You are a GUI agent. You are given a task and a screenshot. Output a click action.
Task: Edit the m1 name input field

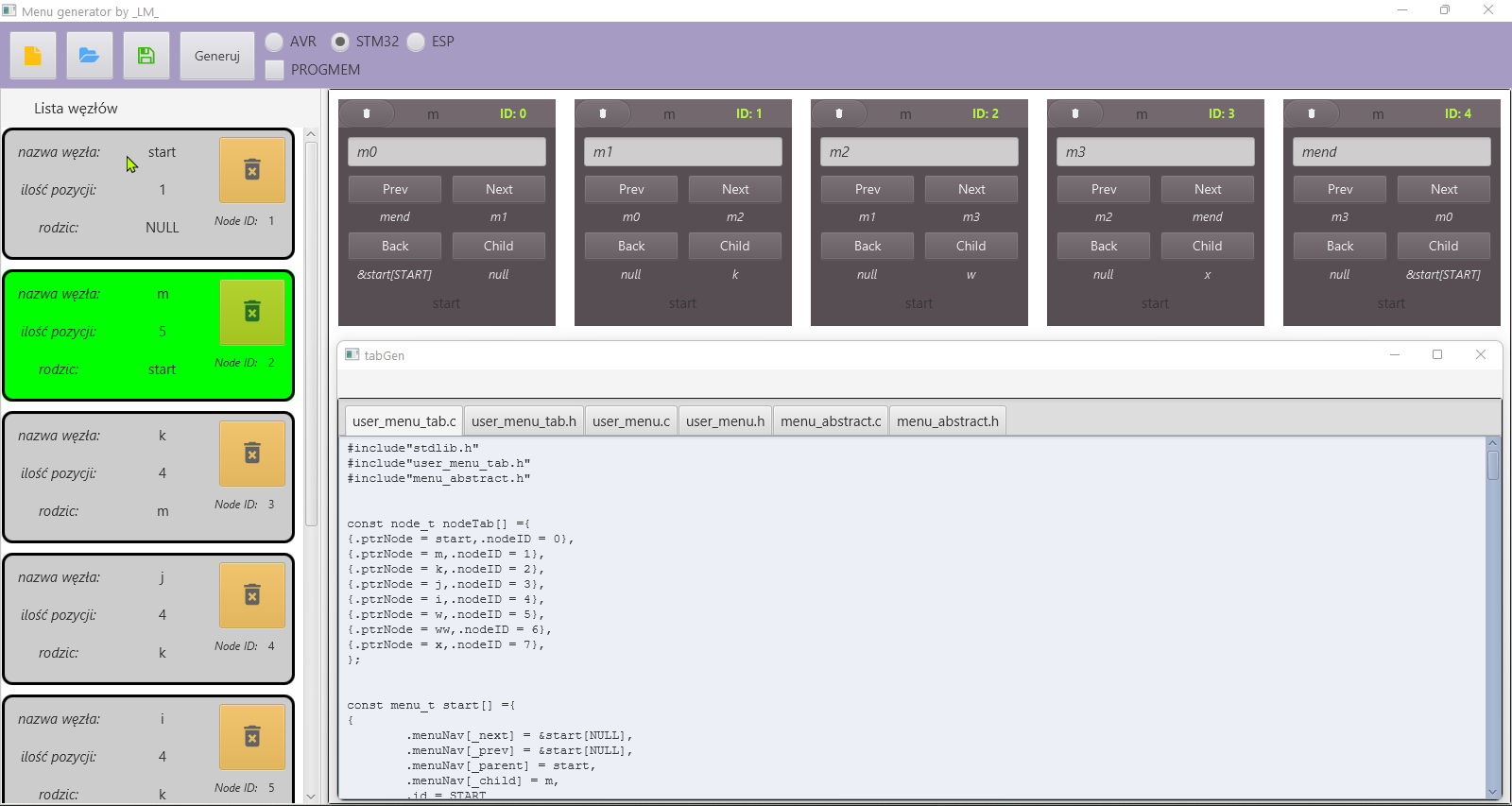point(683,151)
